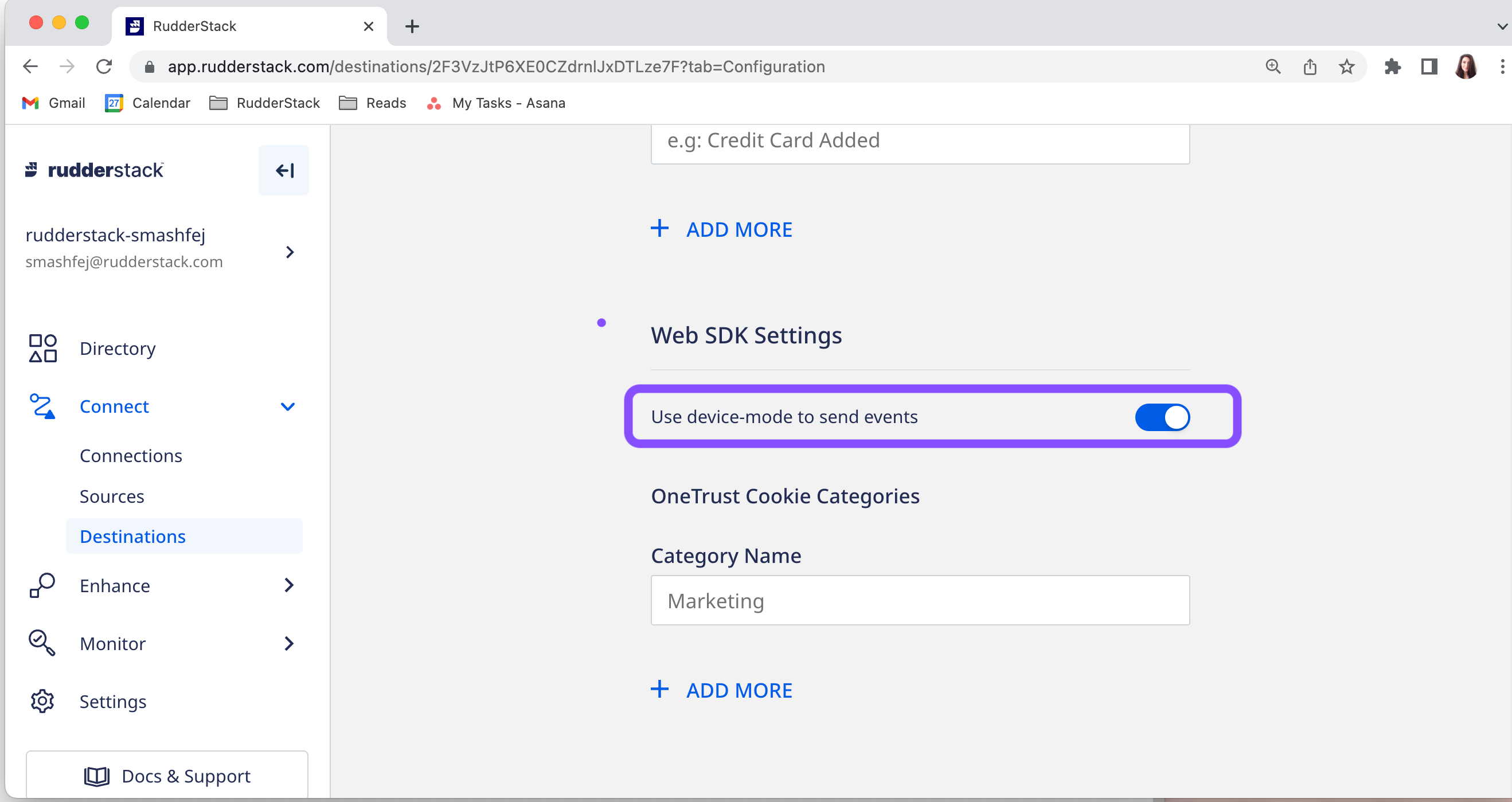Click the browser zoom magnifier icon
This screenshot has width=1512, height=802.
pyautogui.click(x=1272, y=67)
